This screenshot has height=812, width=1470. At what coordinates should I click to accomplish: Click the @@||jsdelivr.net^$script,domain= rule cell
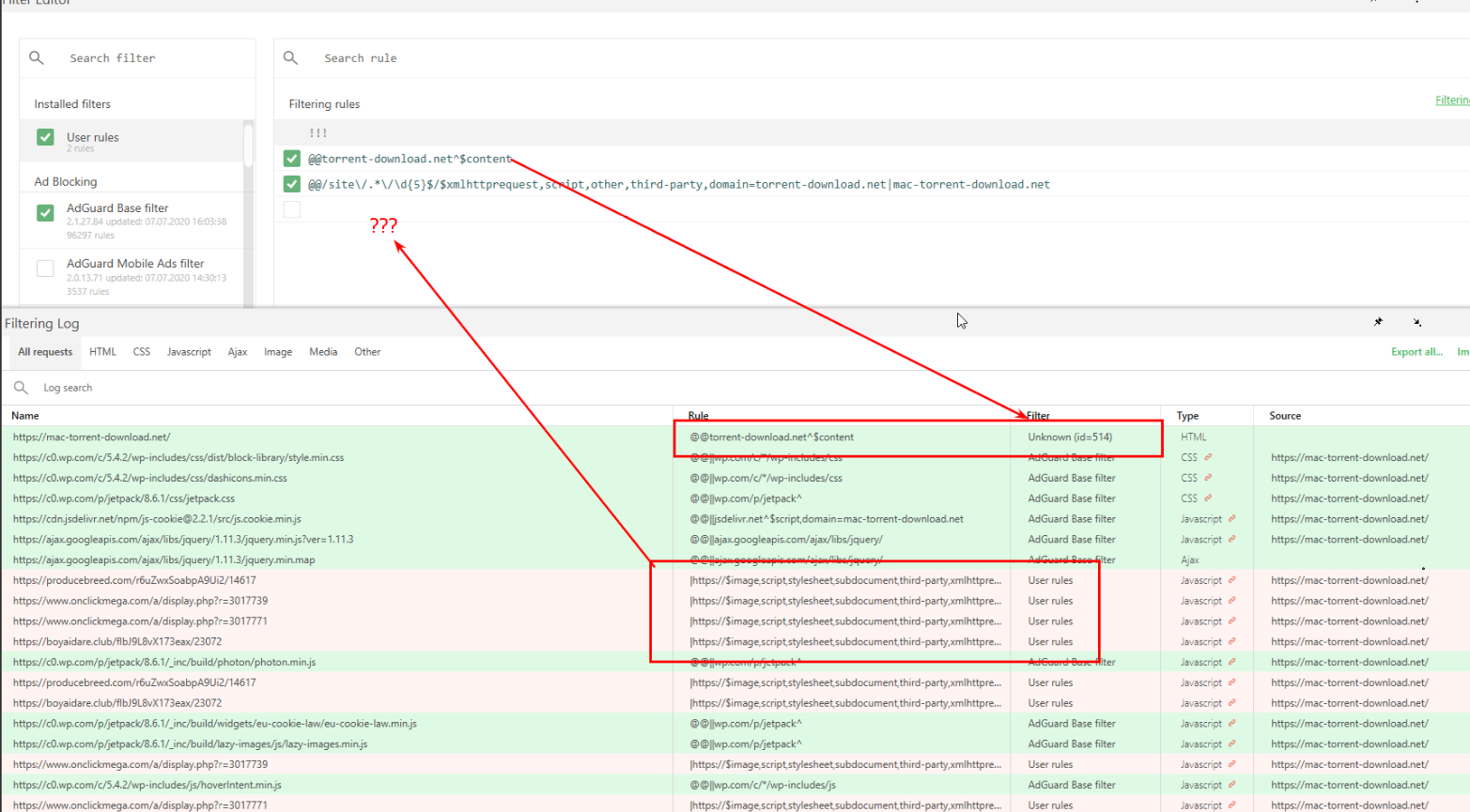[x=827, y=519]
